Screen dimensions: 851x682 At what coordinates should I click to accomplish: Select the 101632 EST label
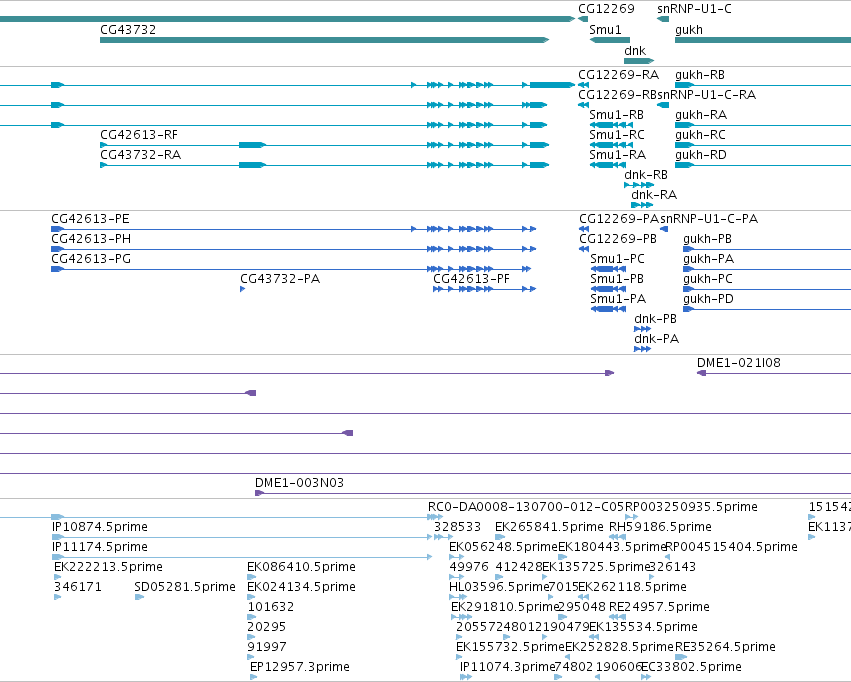tap(271, 608)
